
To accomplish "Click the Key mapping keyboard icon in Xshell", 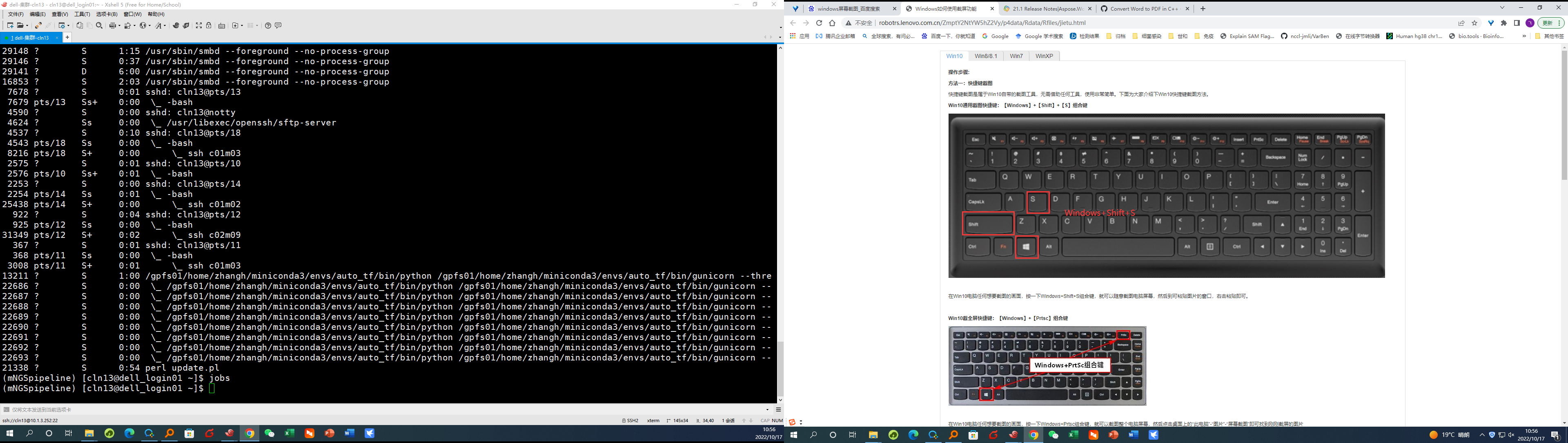I will pos(222,26).
